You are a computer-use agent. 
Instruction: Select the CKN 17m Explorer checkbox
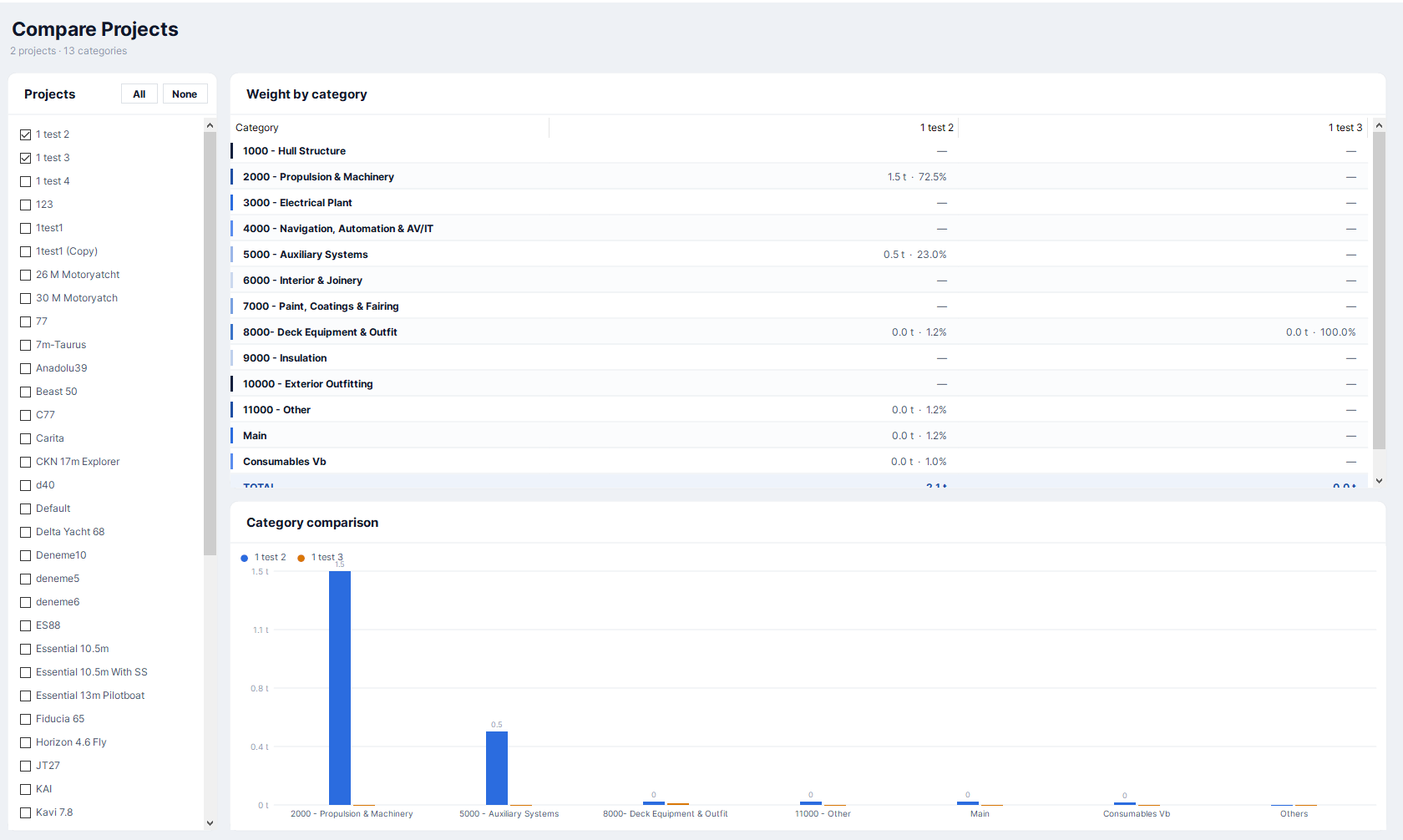pyautogui.click(x=26, y=462)
